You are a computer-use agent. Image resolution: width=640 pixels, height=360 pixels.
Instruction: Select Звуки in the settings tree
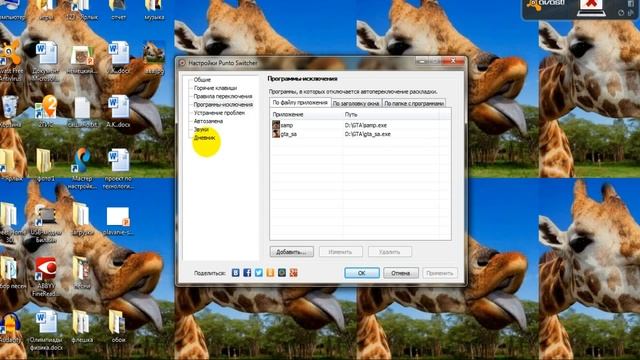click(x=201, y=129)
